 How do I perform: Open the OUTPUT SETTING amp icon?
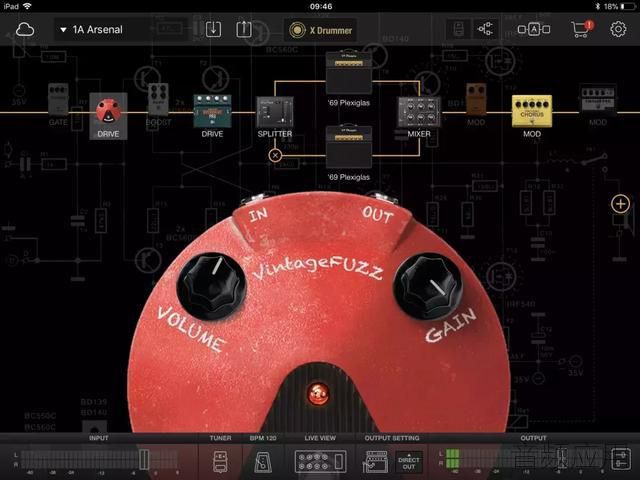click(x=375, y=462)
